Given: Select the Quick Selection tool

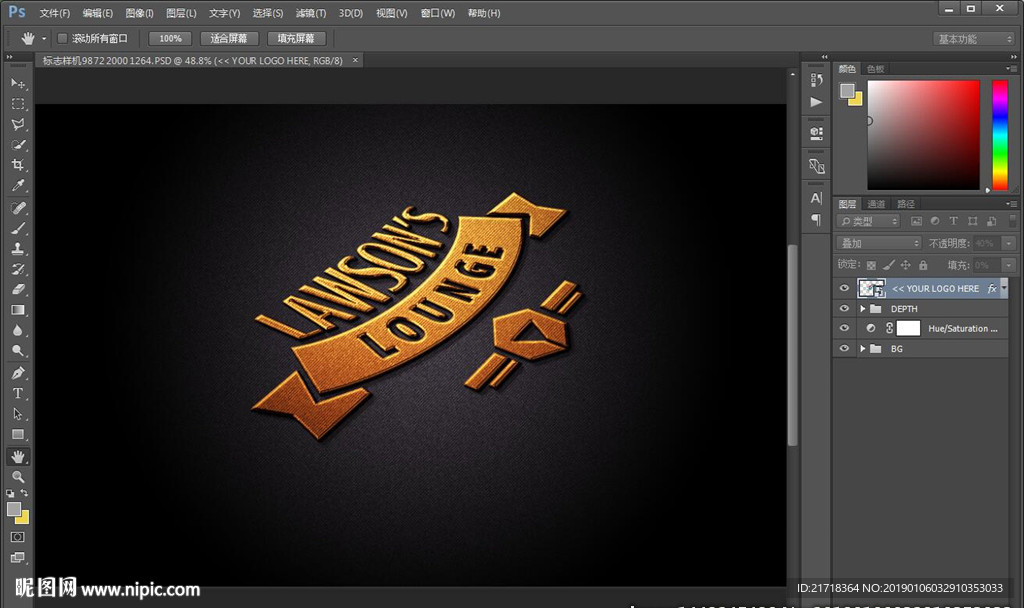Looking at the screenshot, I should pos(18,144).
